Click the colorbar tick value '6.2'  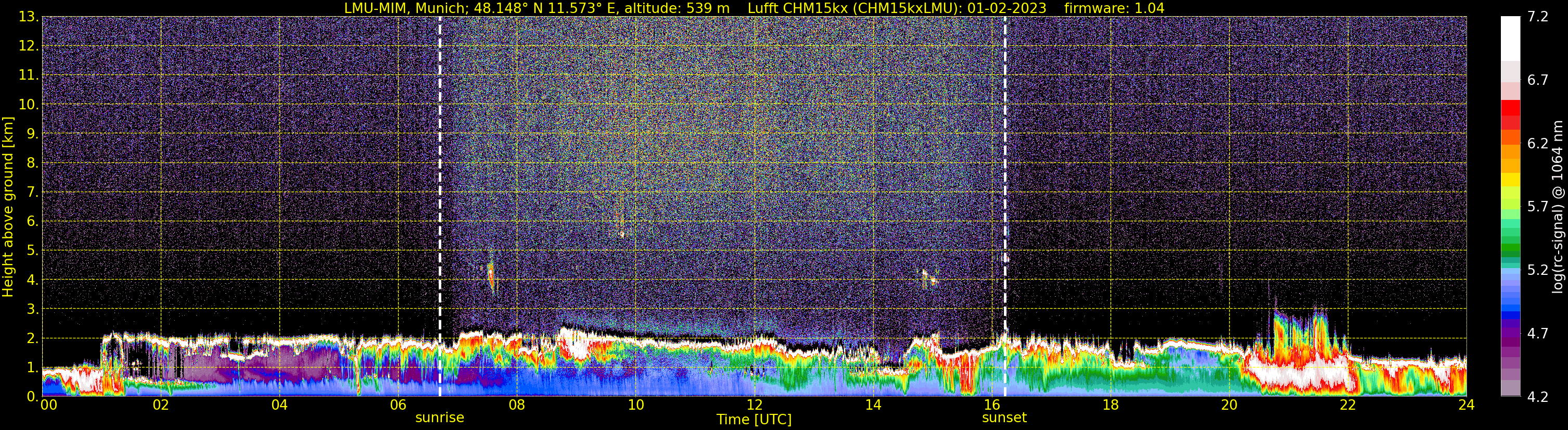pos(1538,143)
